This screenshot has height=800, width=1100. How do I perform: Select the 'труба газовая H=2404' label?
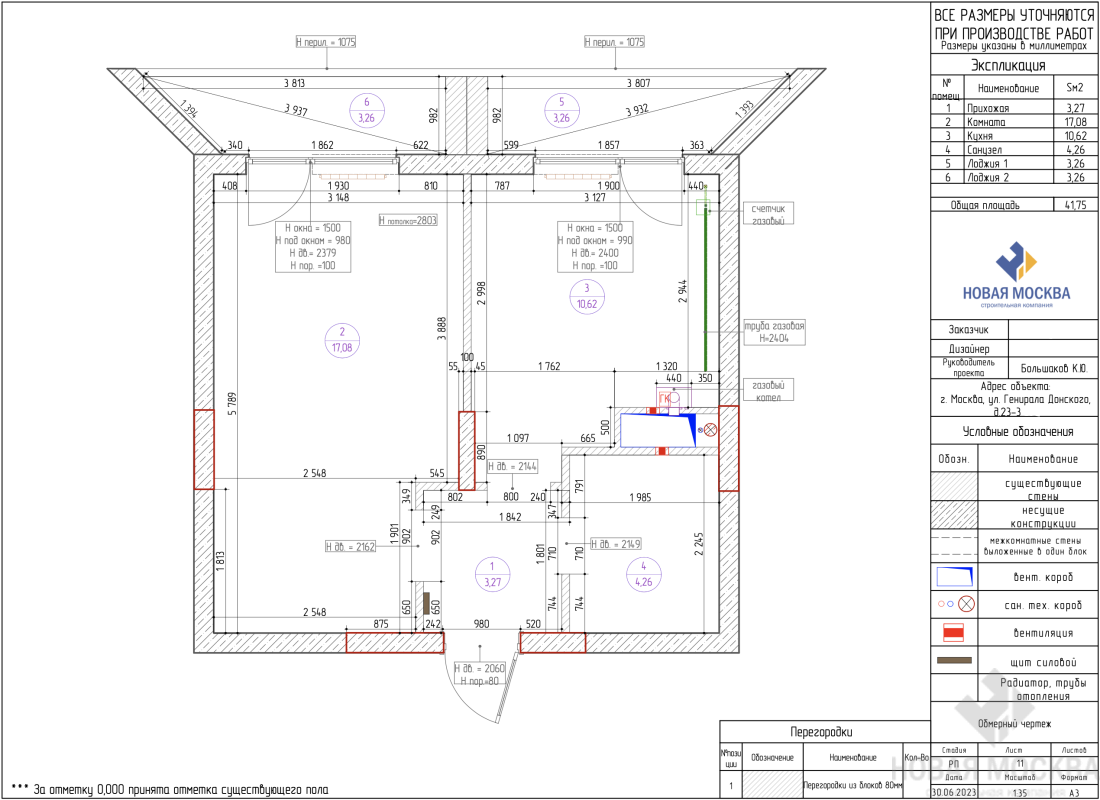coord(774,332)
